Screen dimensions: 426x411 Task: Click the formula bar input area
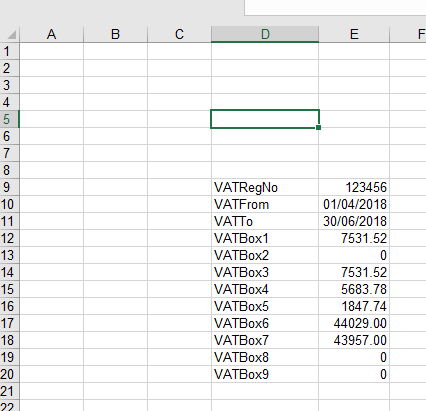(335, 7)
